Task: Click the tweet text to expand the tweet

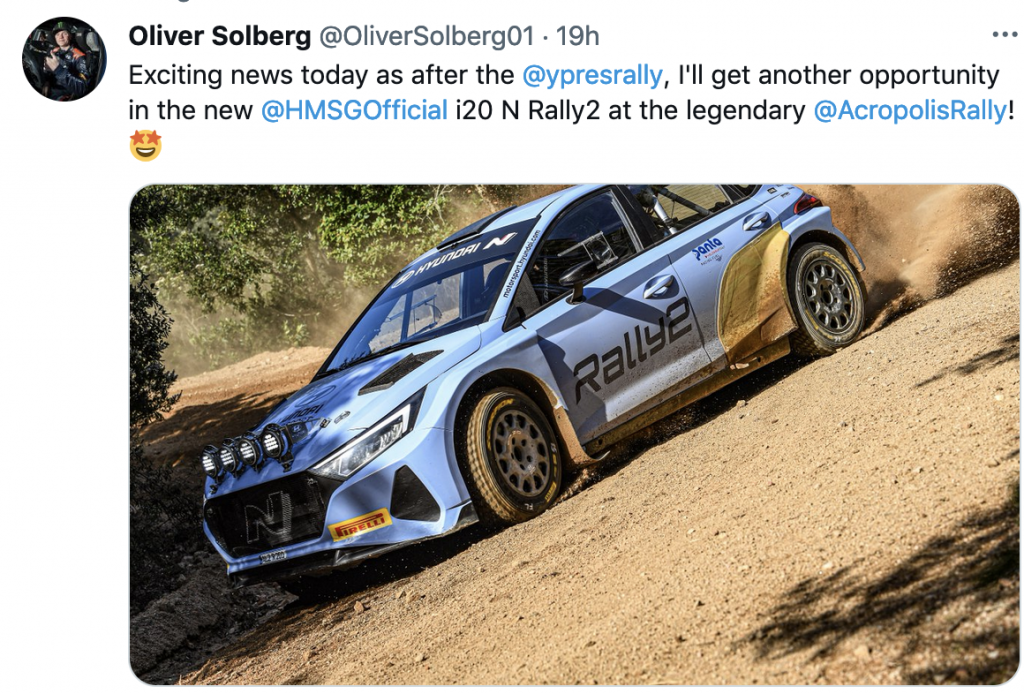Action: pyautogui.click(x=571, y=93)
